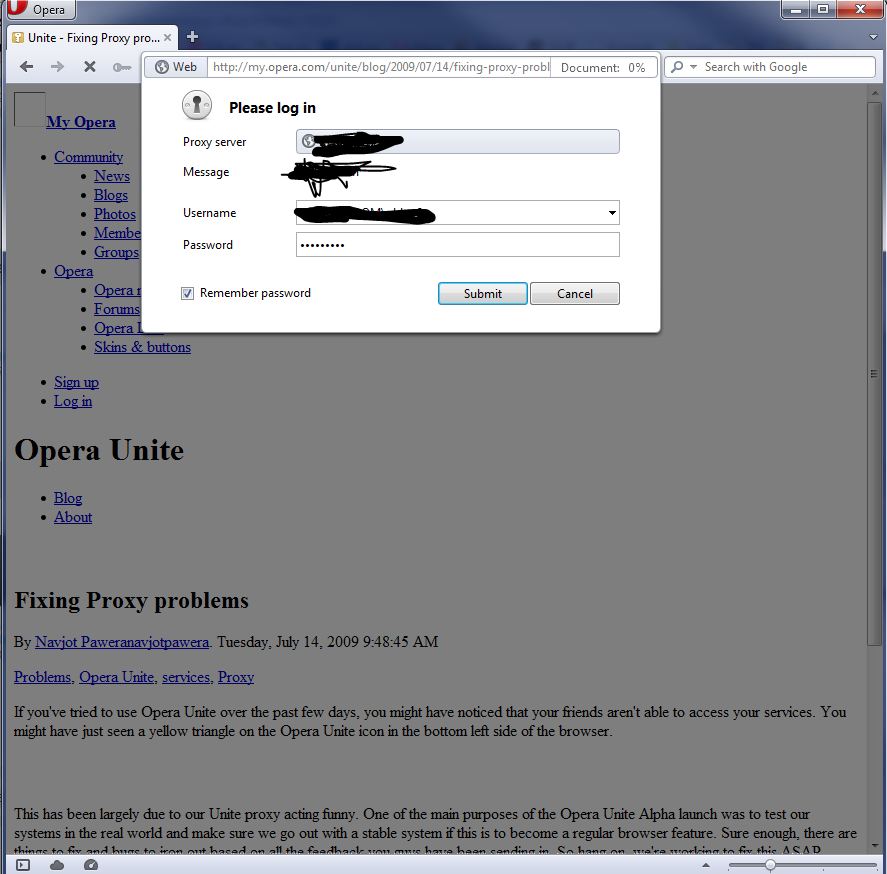Open the Username dropdown arrow
This screenshot has height=874, width=887.
[x=612, y=213]
